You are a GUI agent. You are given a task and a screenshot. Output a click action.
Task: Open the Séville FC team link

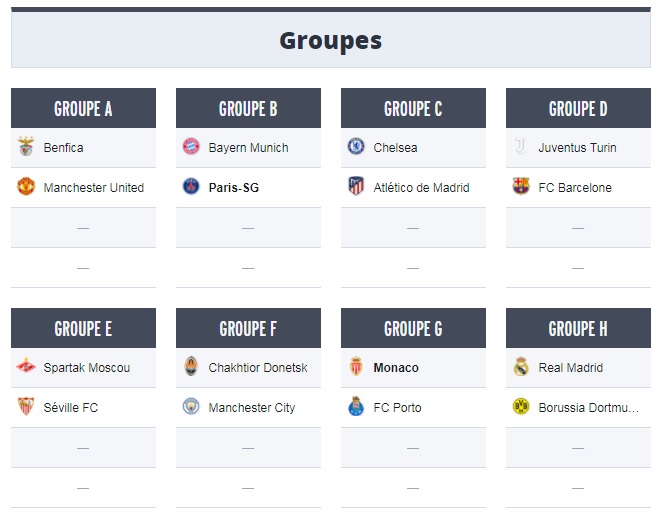tap(71, 408)
